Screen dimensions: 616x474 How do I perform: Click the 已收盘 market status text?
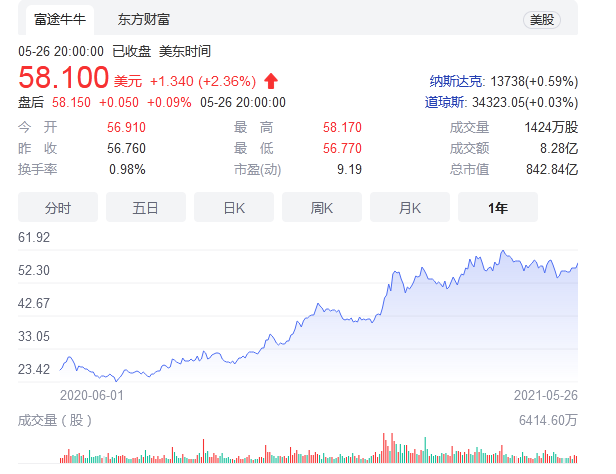coord(132,51)
